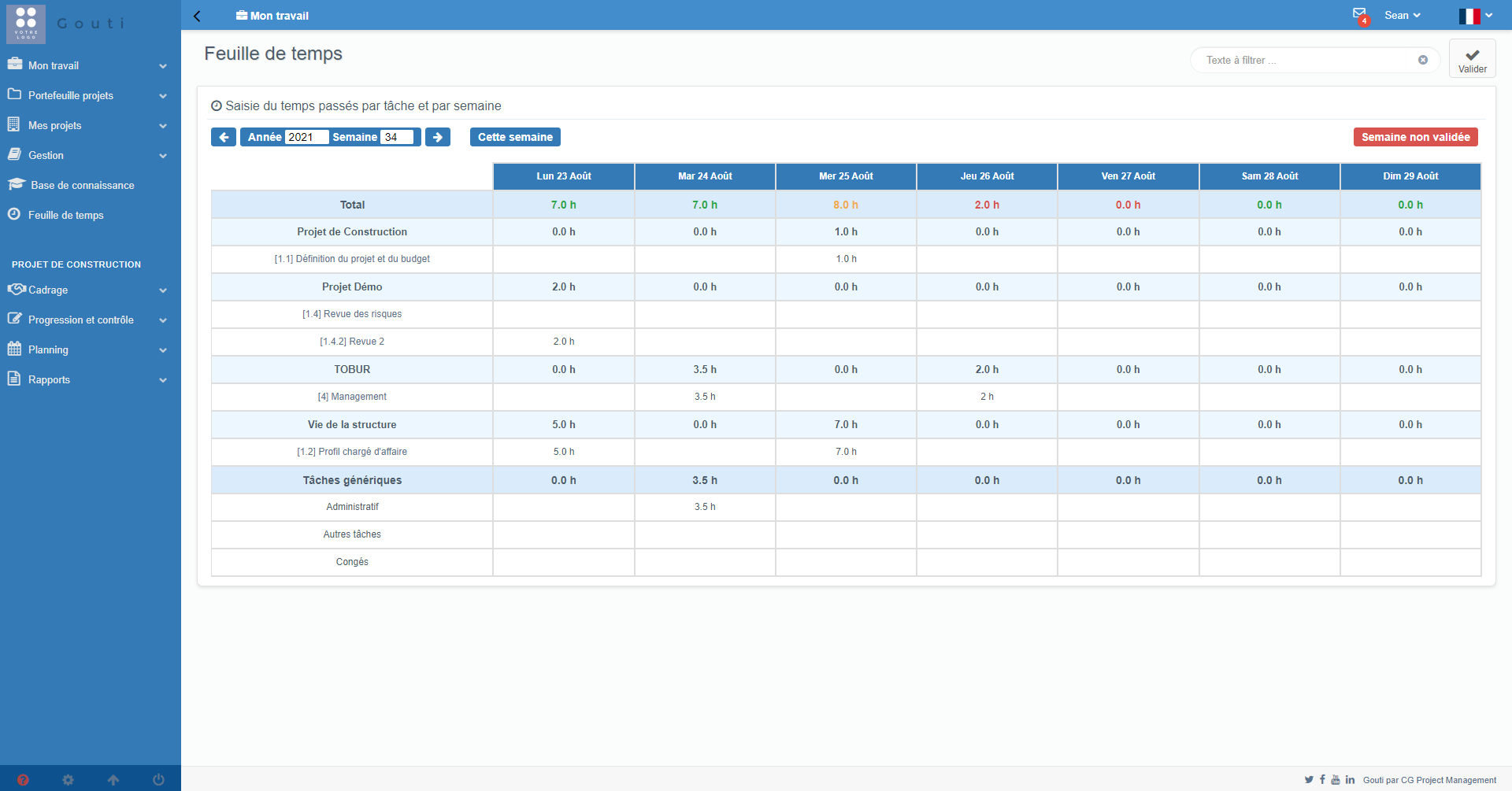The height and width of the screenshot is (791, 1512).
Task: Click the Portefeuille projets folder icon
Action: point(14,94)
